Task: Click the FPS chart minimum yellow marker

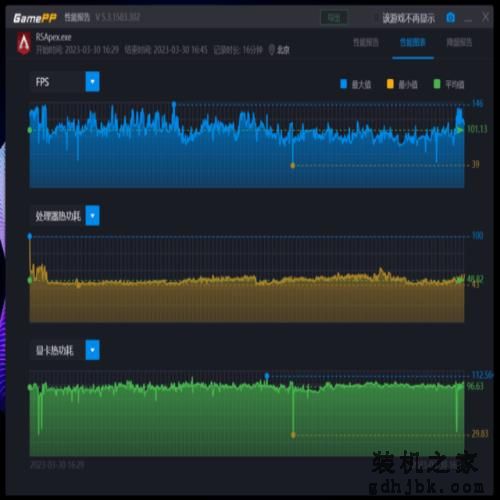Action: 293,165
